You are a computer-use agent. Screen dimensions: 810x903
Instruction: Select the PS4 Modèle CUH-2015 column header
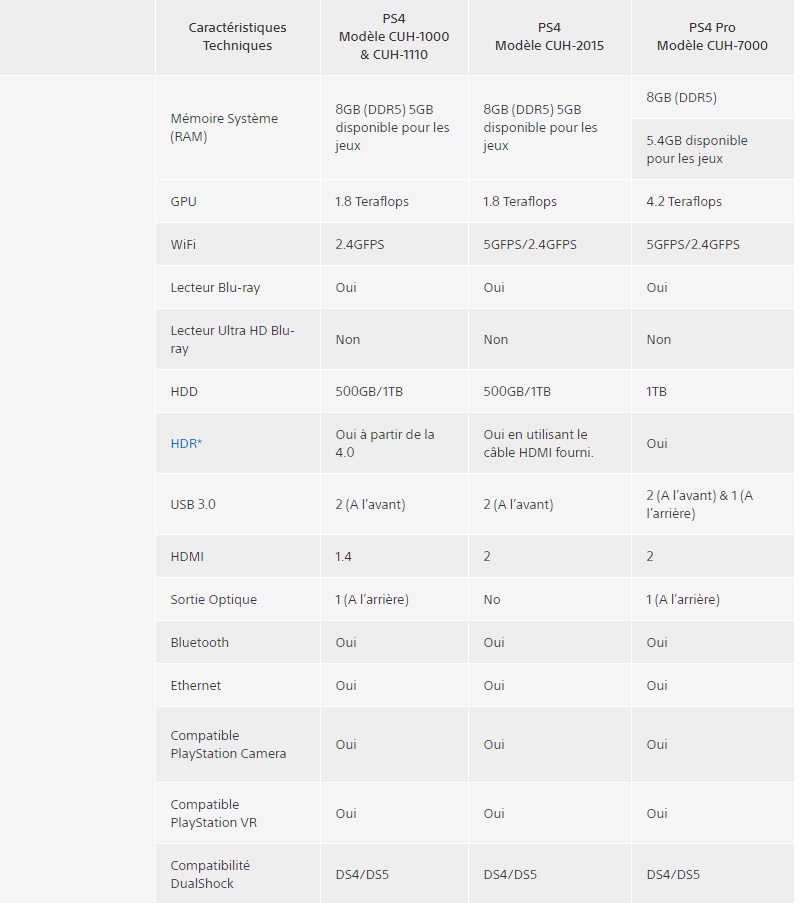[549, 36]
